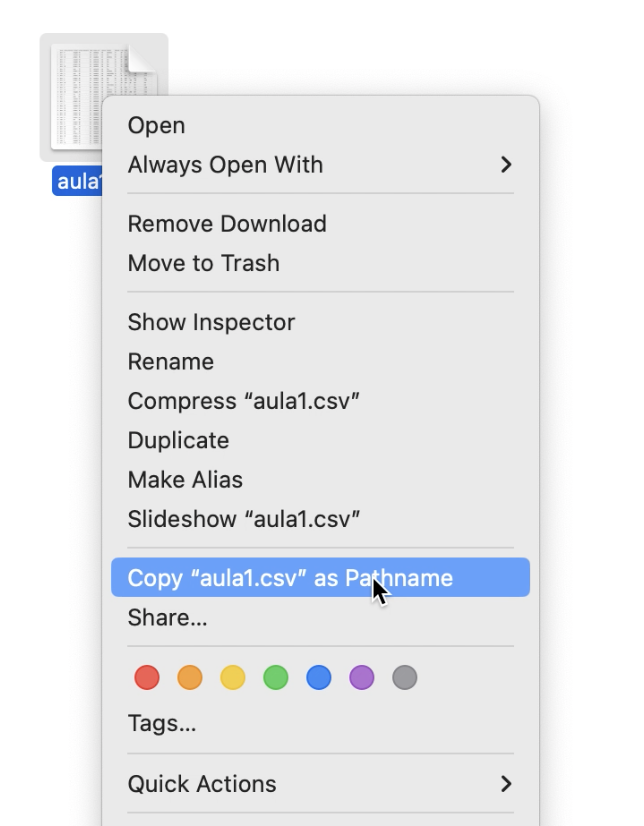Select the gray tag color dot
This screenshot has height=826, width=644.
405,678
